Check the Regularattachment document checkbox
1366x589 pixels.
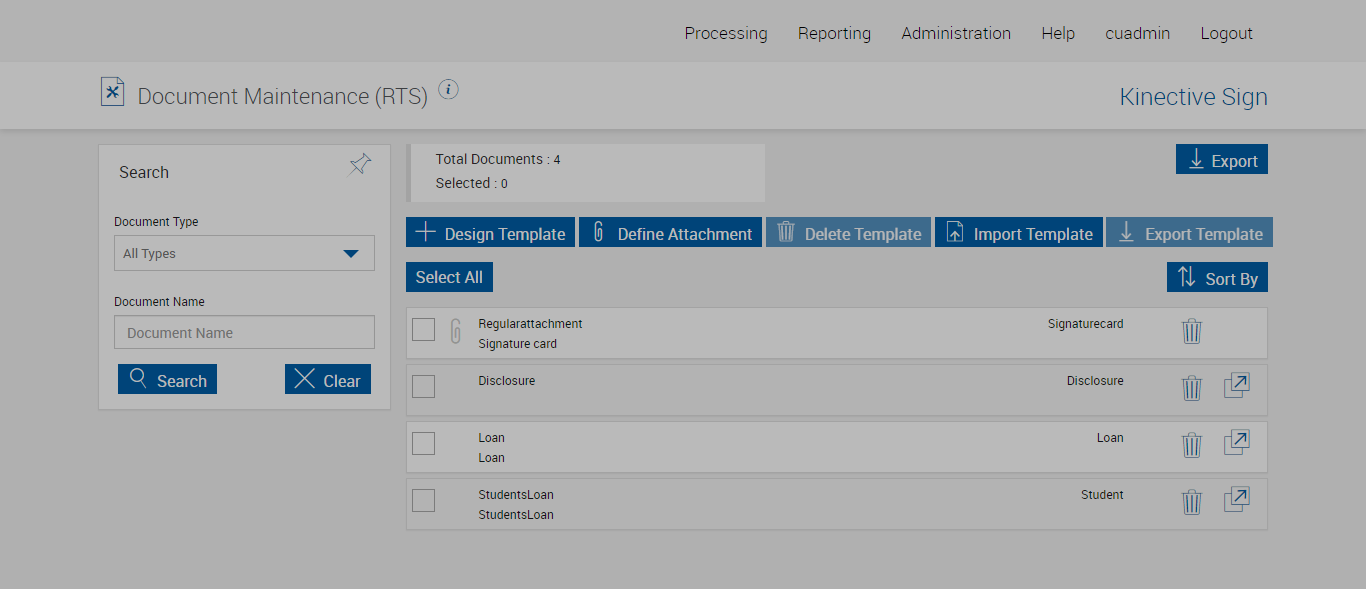[424, 329]
